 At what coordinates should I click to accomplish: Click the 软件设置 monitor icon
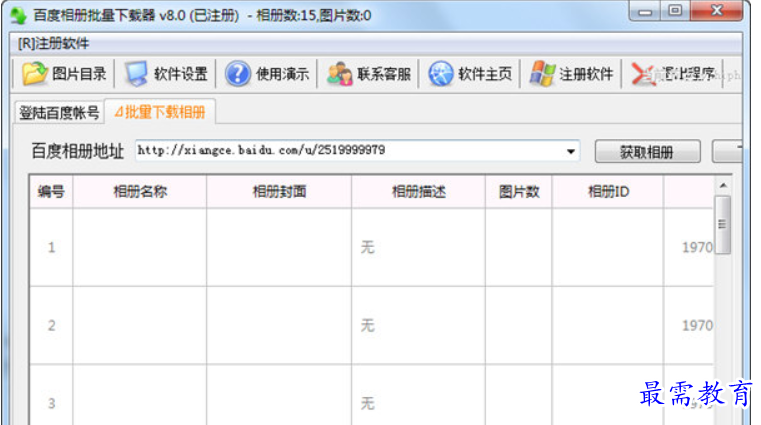point(136,74)
